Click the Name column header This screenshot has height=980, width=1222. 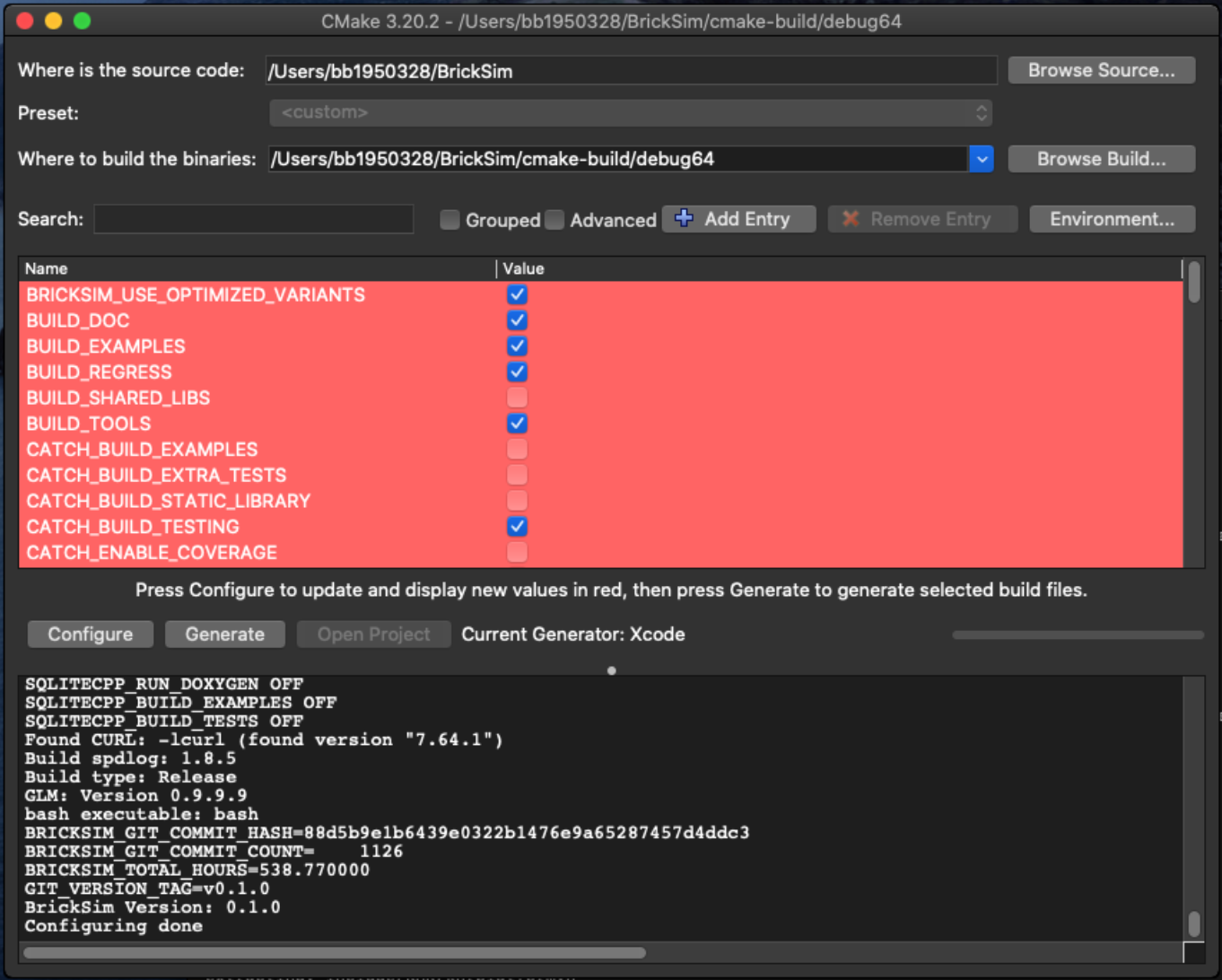tap(257, 268)
